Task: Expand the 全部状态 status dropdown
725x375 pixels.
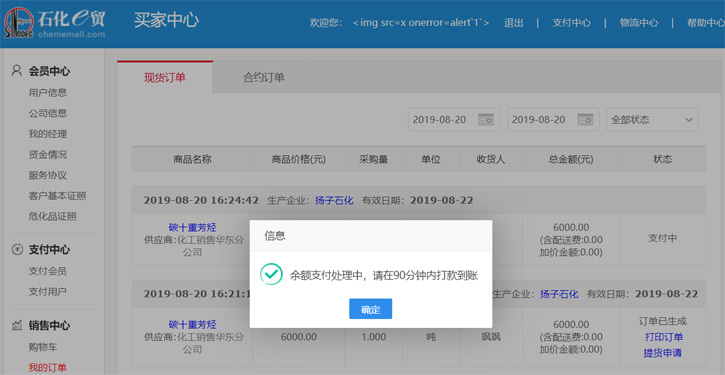Action: (x=652, y=120)
